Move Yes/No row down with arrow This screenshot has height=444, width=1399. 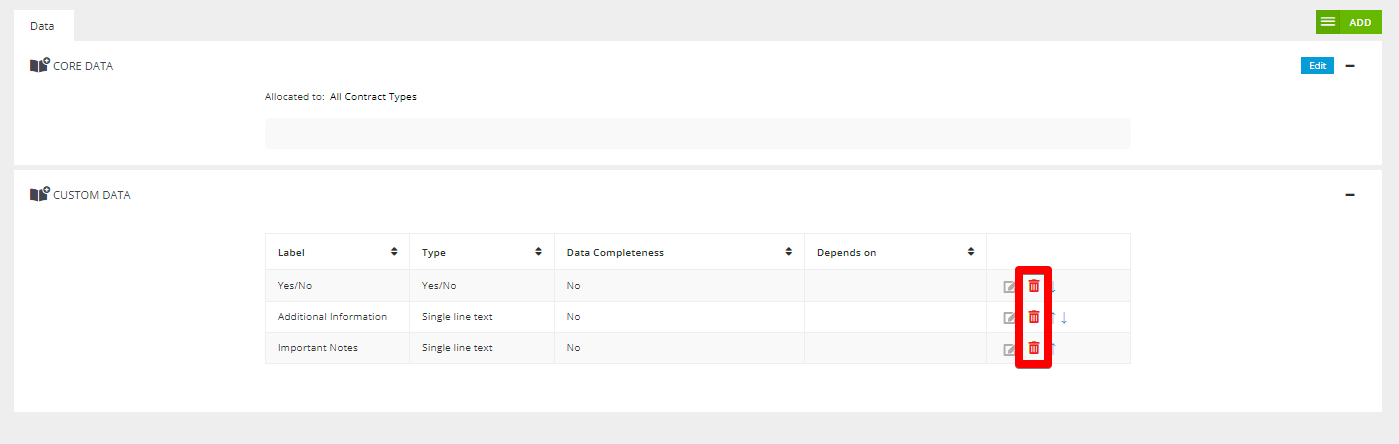coord(1053,287)
